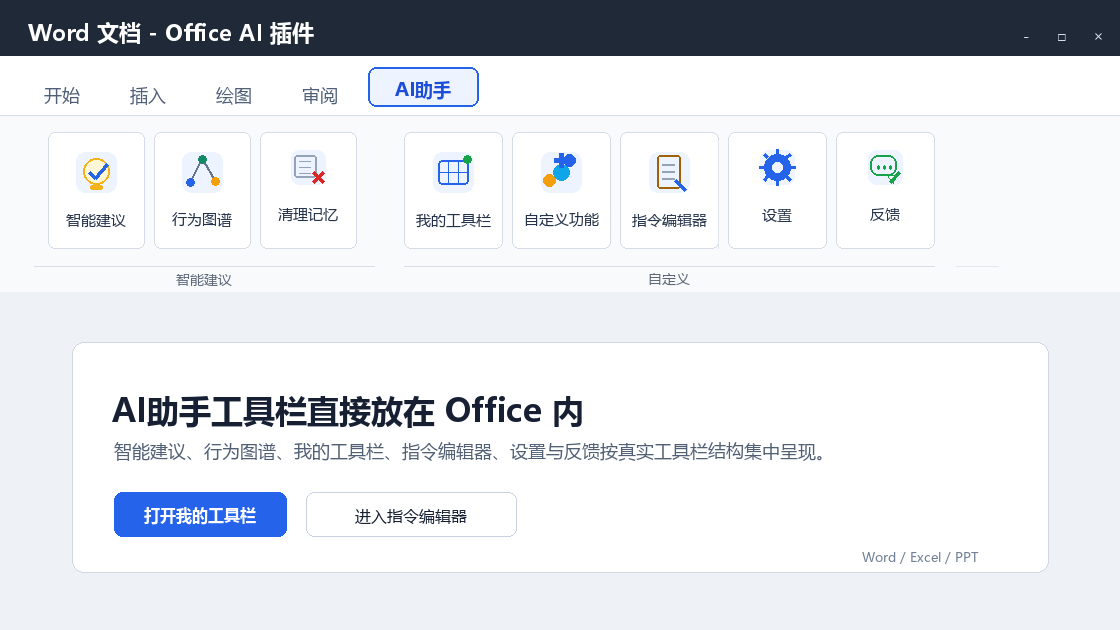Click the heading AI助手工具栏直接放在 Office 内
Viewport: 1120px width, 630px height.
tap(348, 411)
